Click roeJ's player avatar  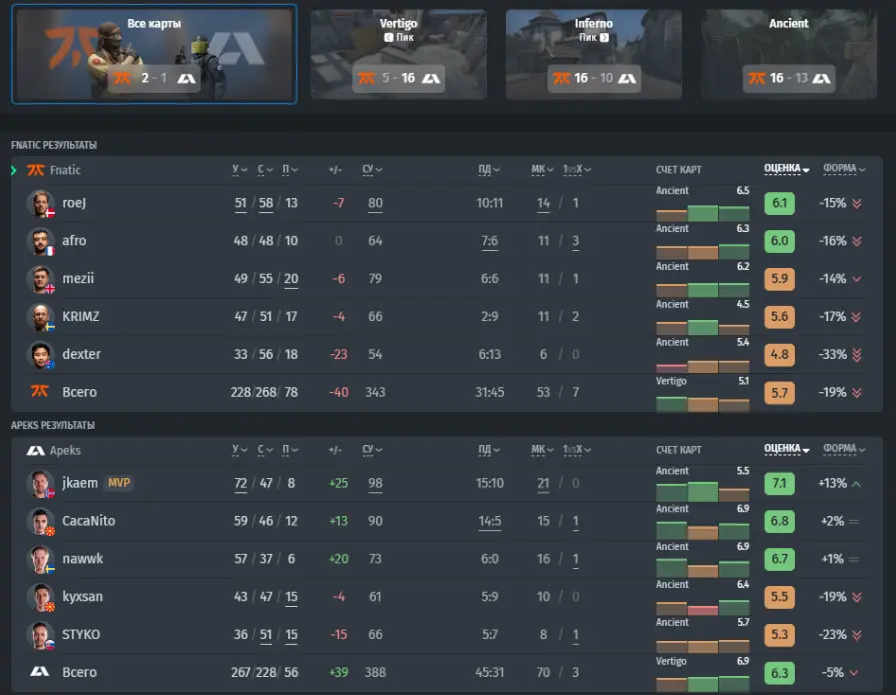tap(41, 203)
